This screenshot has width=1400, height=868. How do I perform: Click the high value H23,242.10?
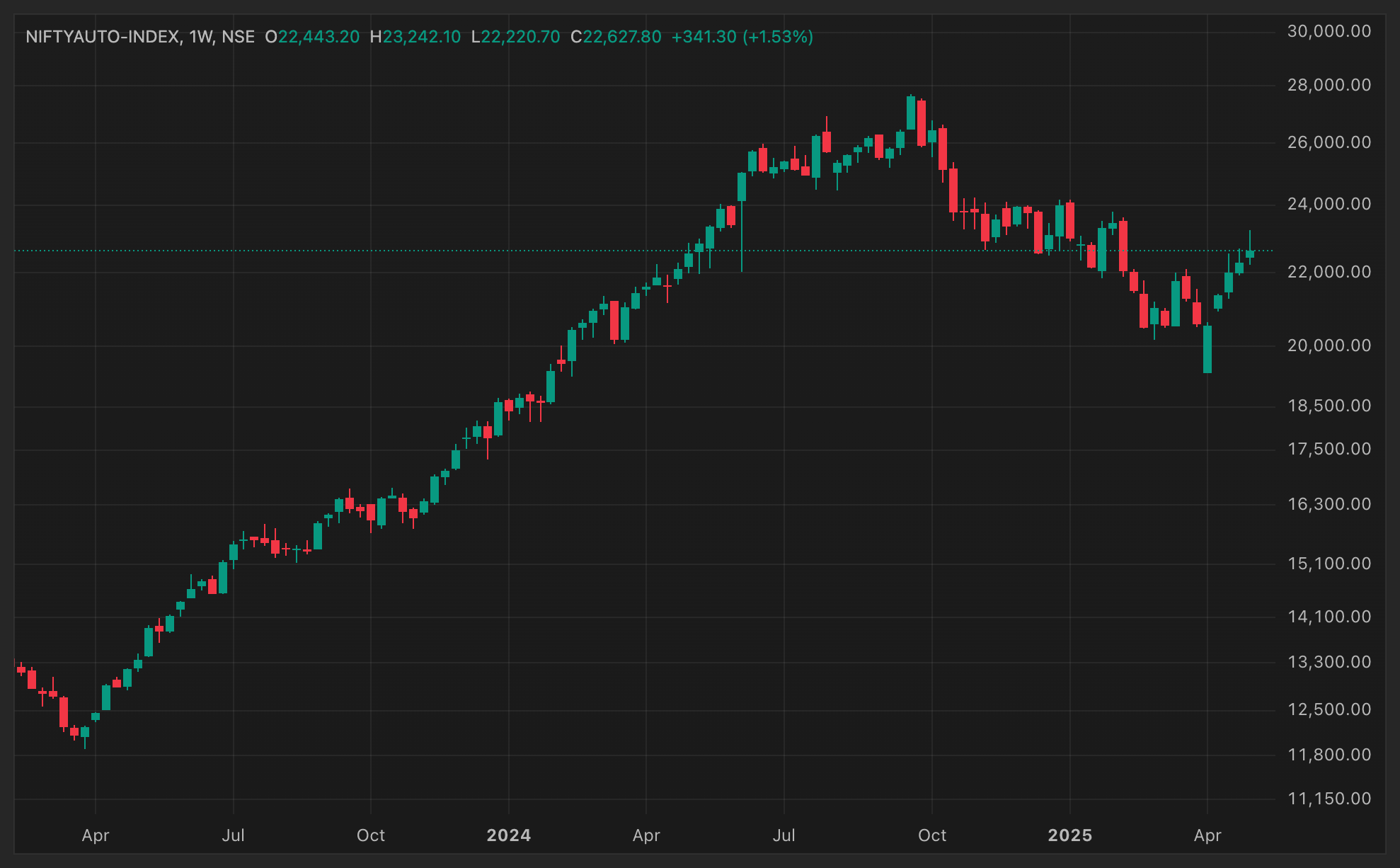[415, 37]
